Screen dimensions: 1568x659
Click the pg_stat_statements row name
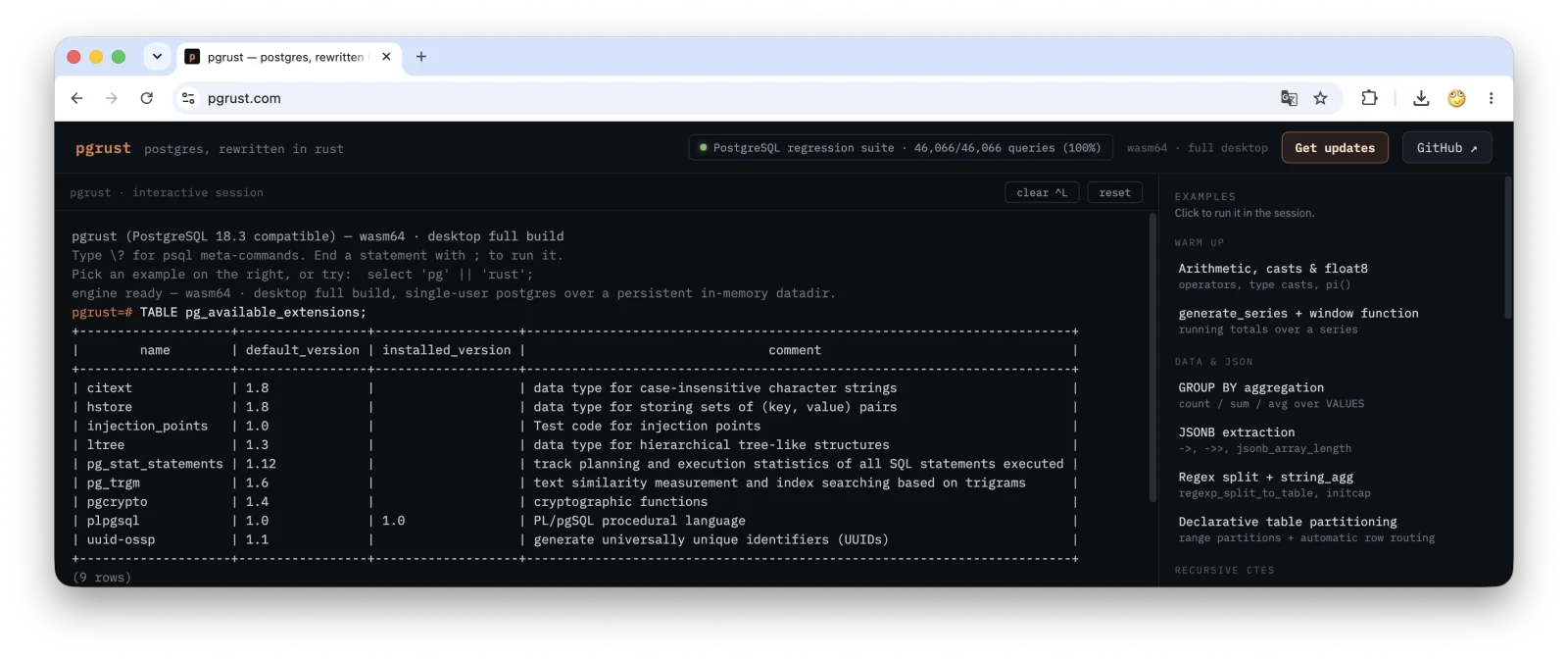[155, 464]
